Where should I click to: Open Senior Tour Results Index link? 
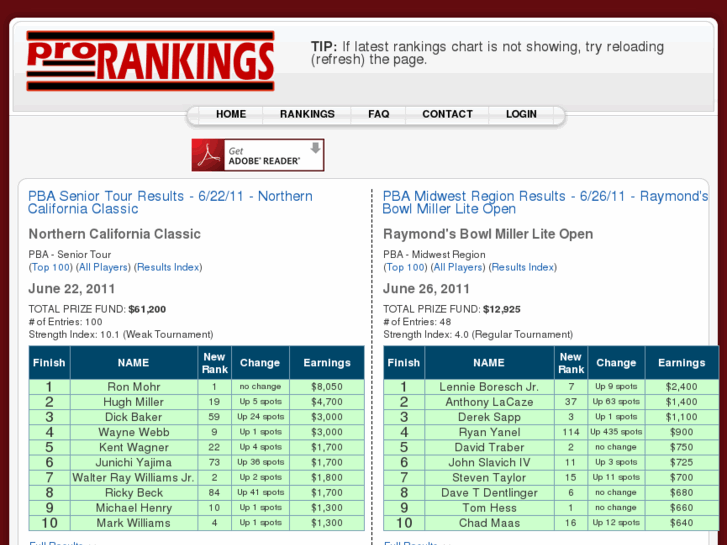168,267
